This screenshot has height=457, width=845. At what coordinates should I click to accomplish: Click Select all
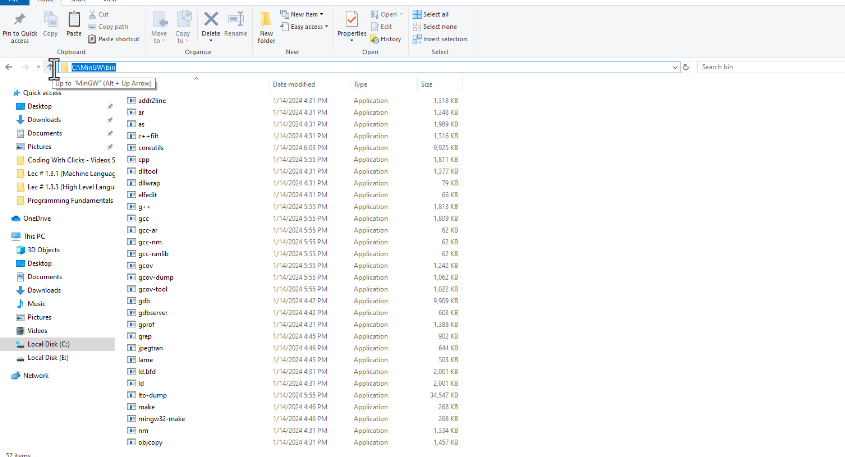431,15
